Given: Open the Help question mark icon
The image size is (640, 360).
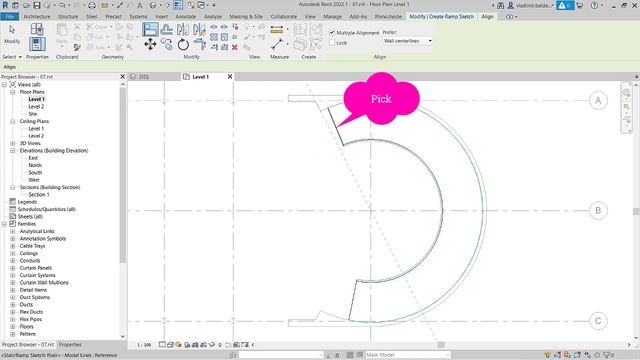Looking at the screenshot, I should click(594, 5).
